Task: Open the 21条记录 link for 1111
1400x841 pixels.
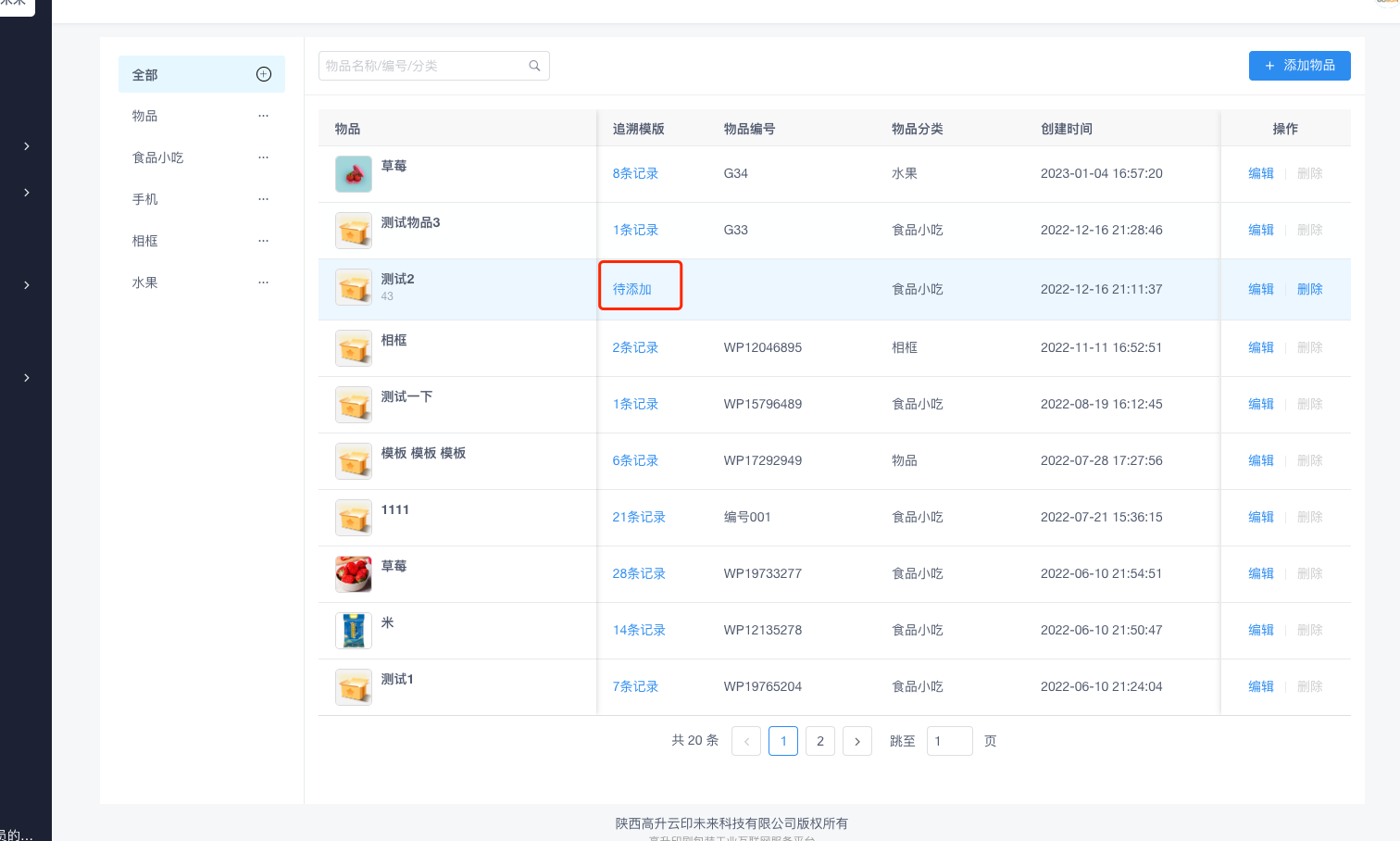Action: (639, 517)
